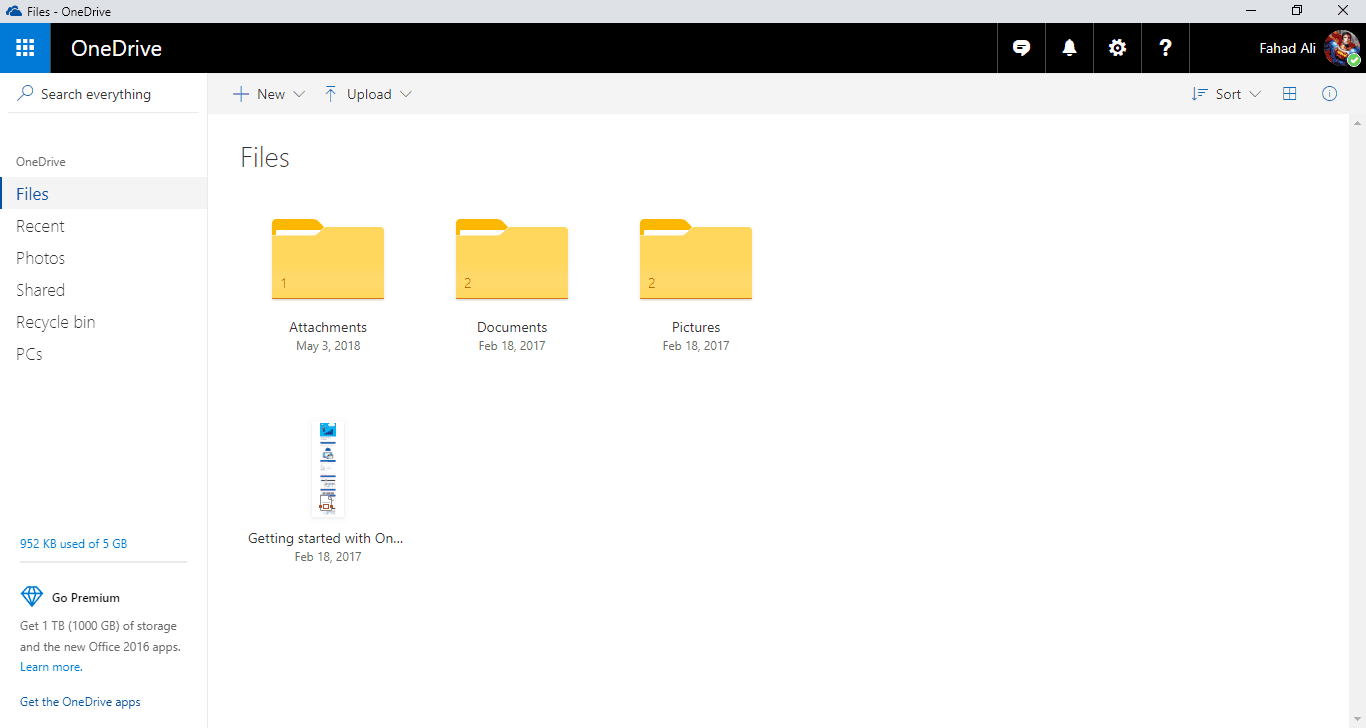Focus the Search everything field
Screen dimensions: 1366x728
[x=104, y=94]
